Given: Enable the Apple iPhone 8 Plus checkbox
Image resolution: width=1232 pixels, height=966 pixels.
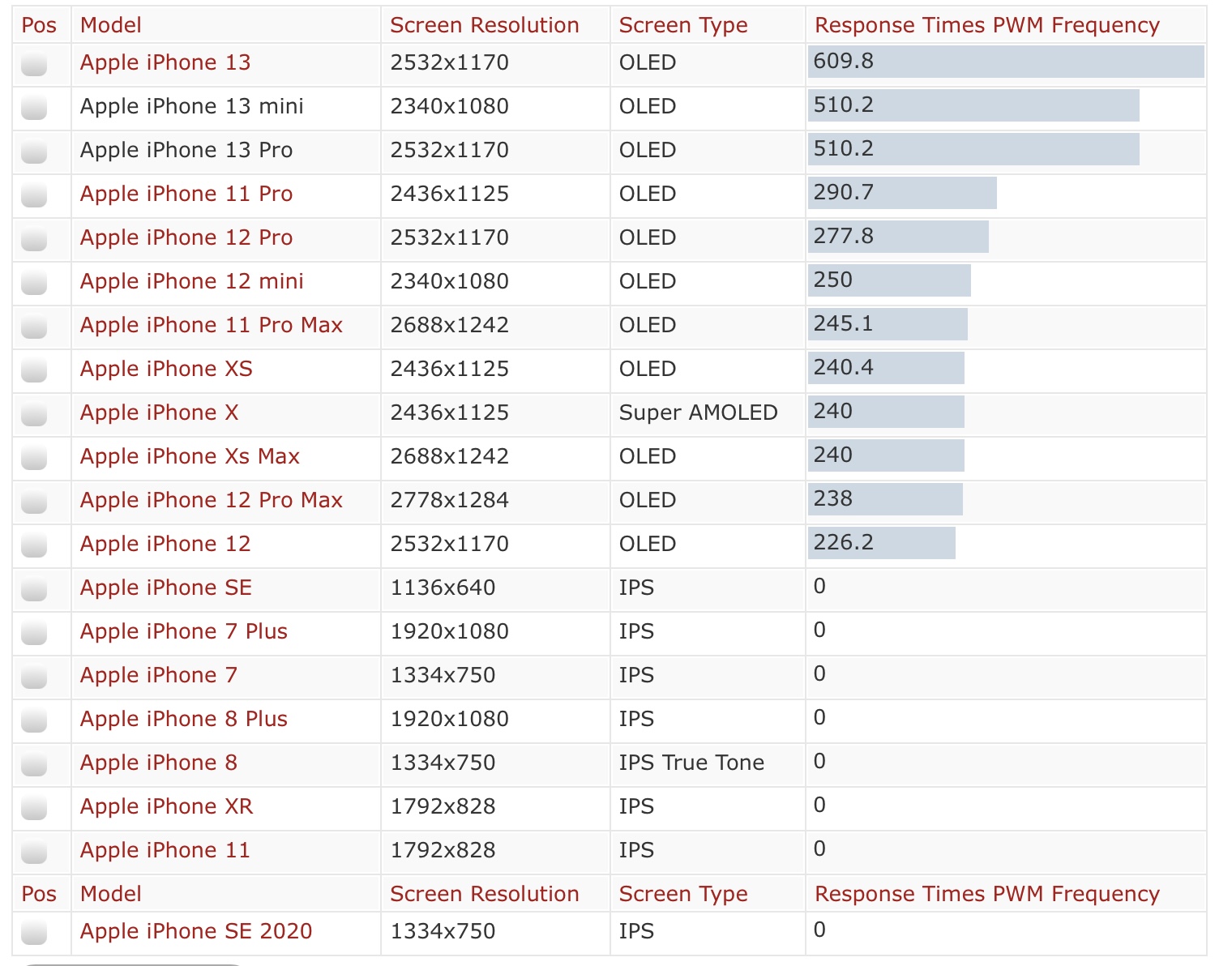Looking at the screenshot, I should pos(34,720).
